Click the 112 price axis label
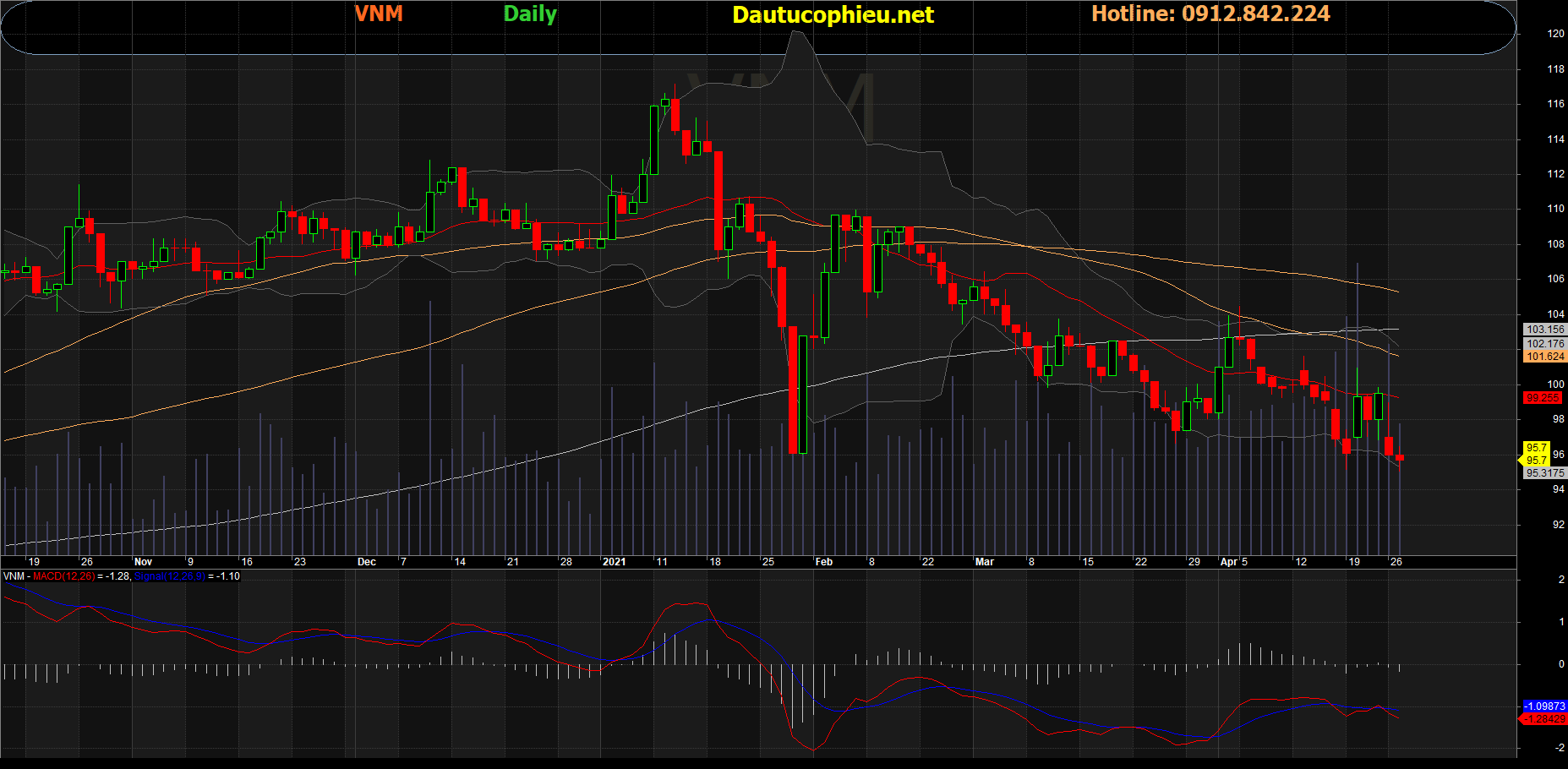The image size is (1568, 769). [1555, 174]
